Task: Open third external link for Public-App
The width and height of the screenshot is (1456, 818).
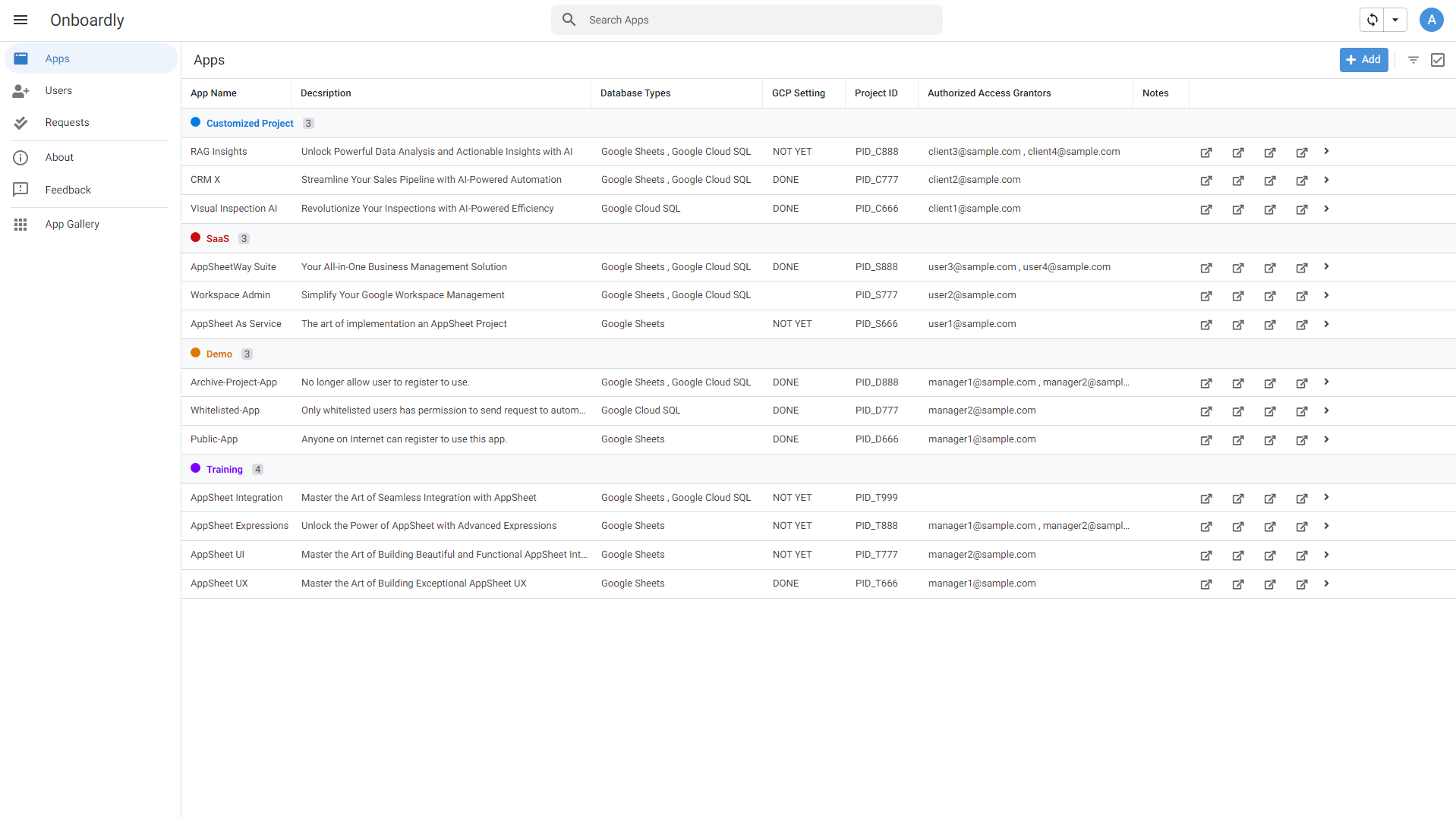Action: click(x=1269, y=440)
